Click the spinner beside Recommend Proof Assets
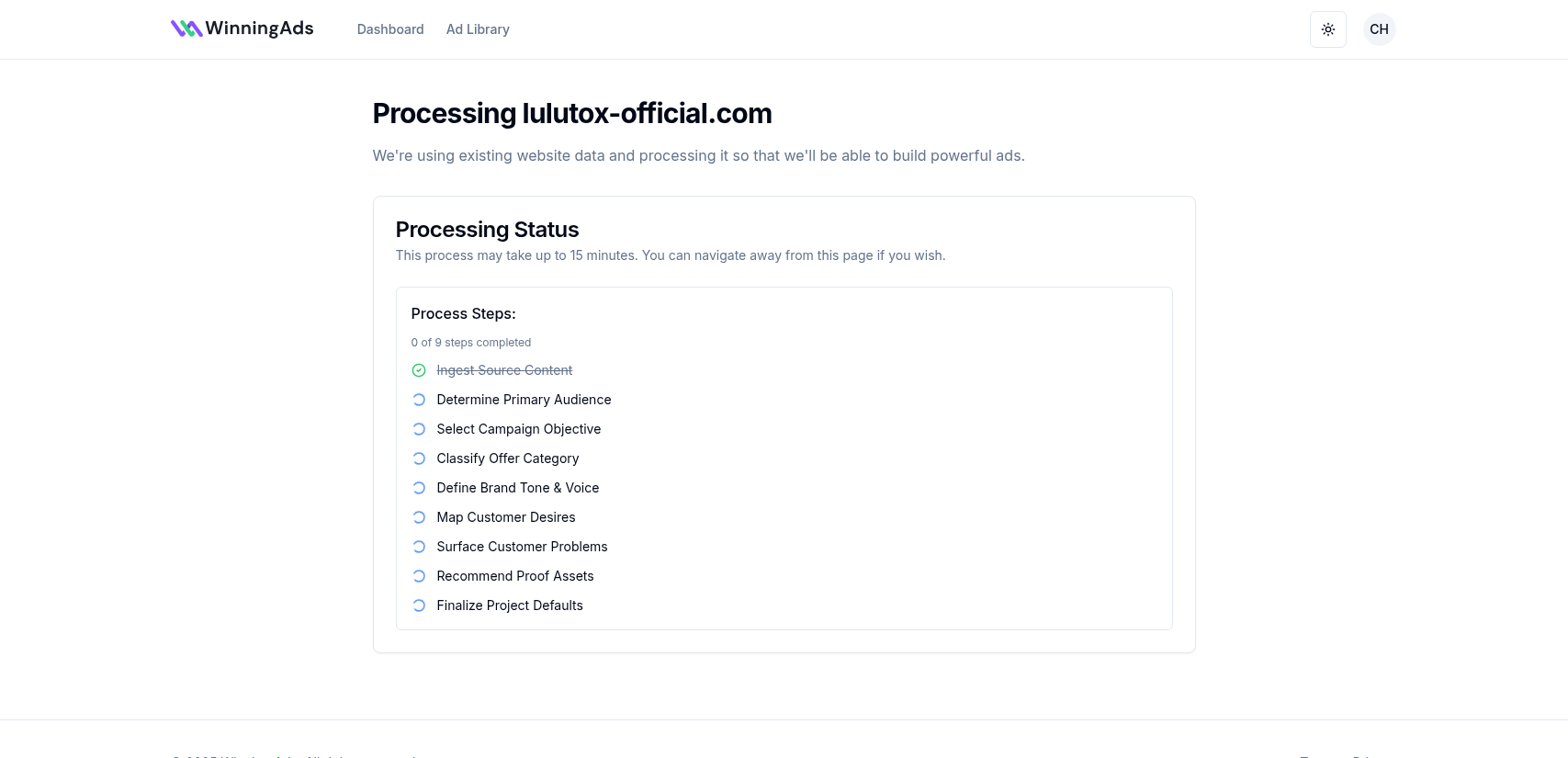Viewport: 1568px width, 758px height. tap(419, 576)
